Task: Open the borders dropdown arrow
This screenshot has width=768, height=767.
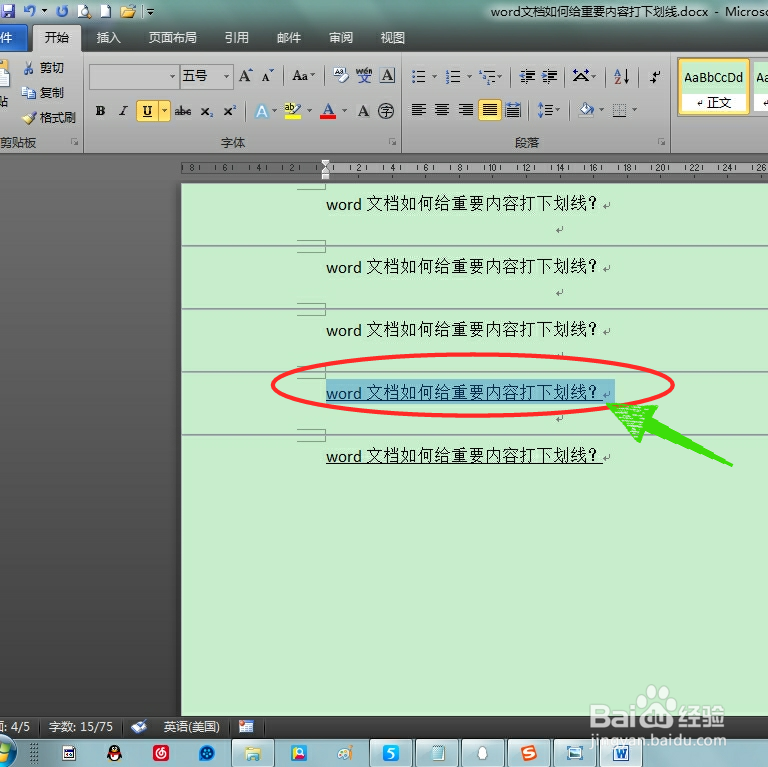Action: pos(635,110)
